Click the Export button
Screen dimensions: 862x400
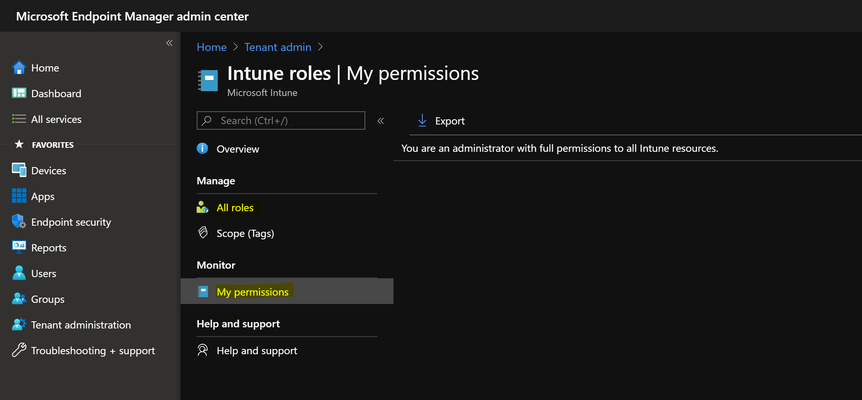441,121
